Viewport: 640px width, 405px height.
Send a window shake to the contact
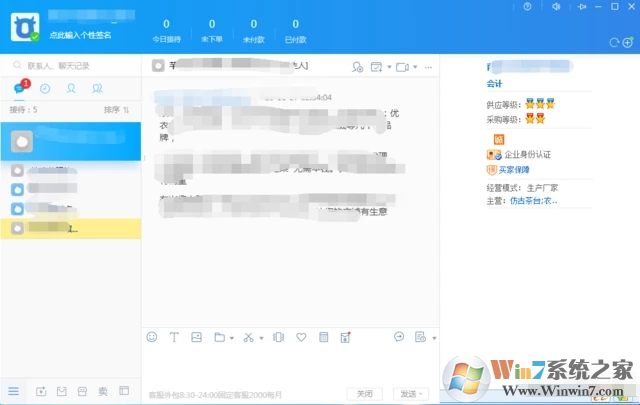[278, 337]
